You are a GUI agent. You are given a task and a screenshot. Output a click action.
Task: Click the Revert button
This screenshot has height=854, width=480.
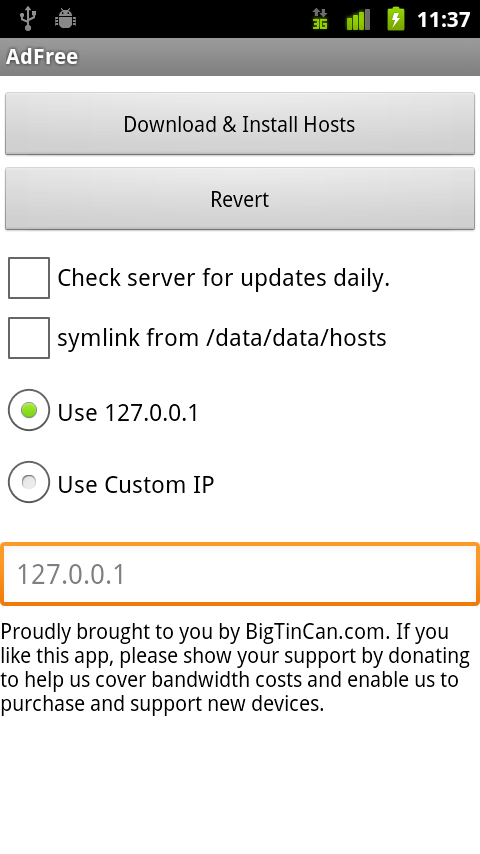point(240,199)
